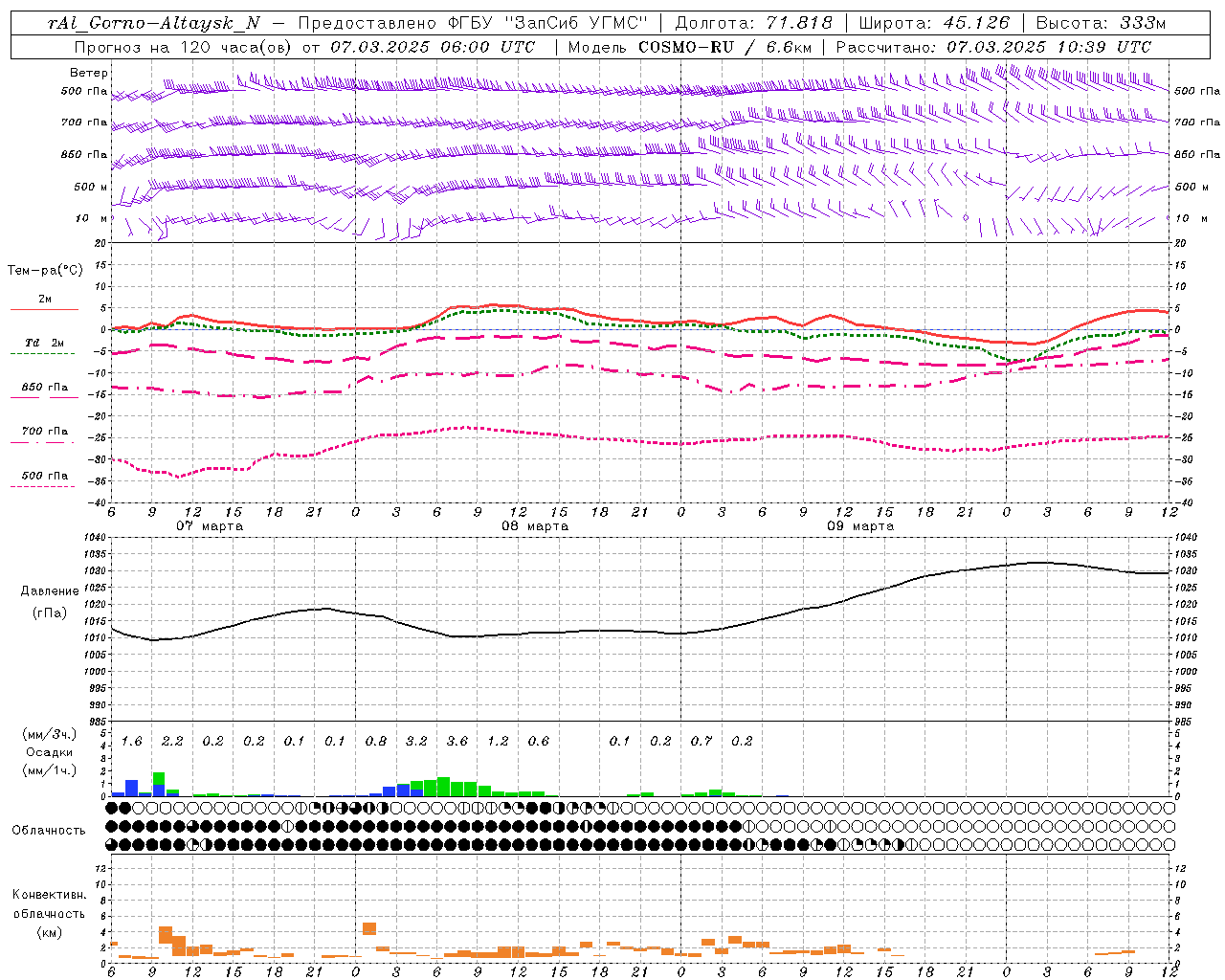Select the elevation text "Высота: 333м"

click(1102, 23)
